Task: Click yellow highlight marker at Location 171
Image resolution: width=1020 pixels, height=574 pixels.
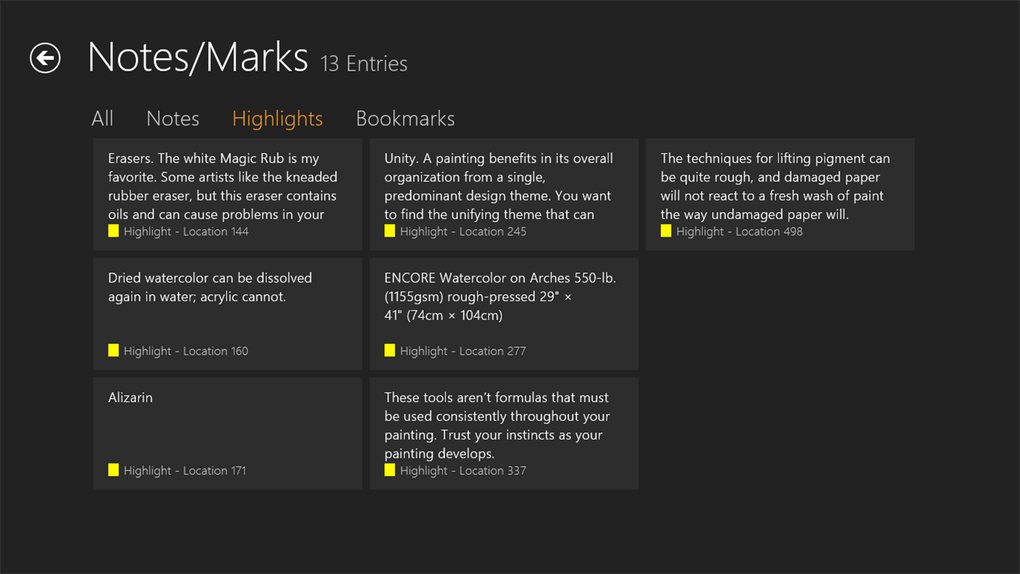Action: point(113,470)
